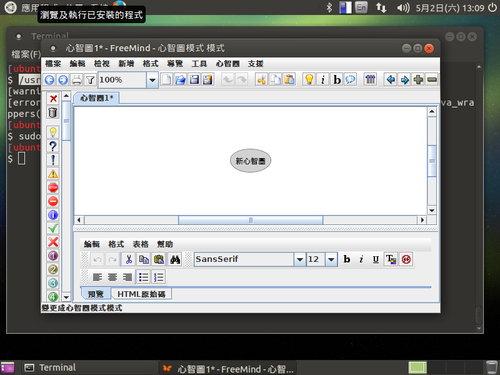This screenshot has width=500, height=375.
Task: Open the 編輯 menu in FreeMind menu bar
Action: coord(77,64)
